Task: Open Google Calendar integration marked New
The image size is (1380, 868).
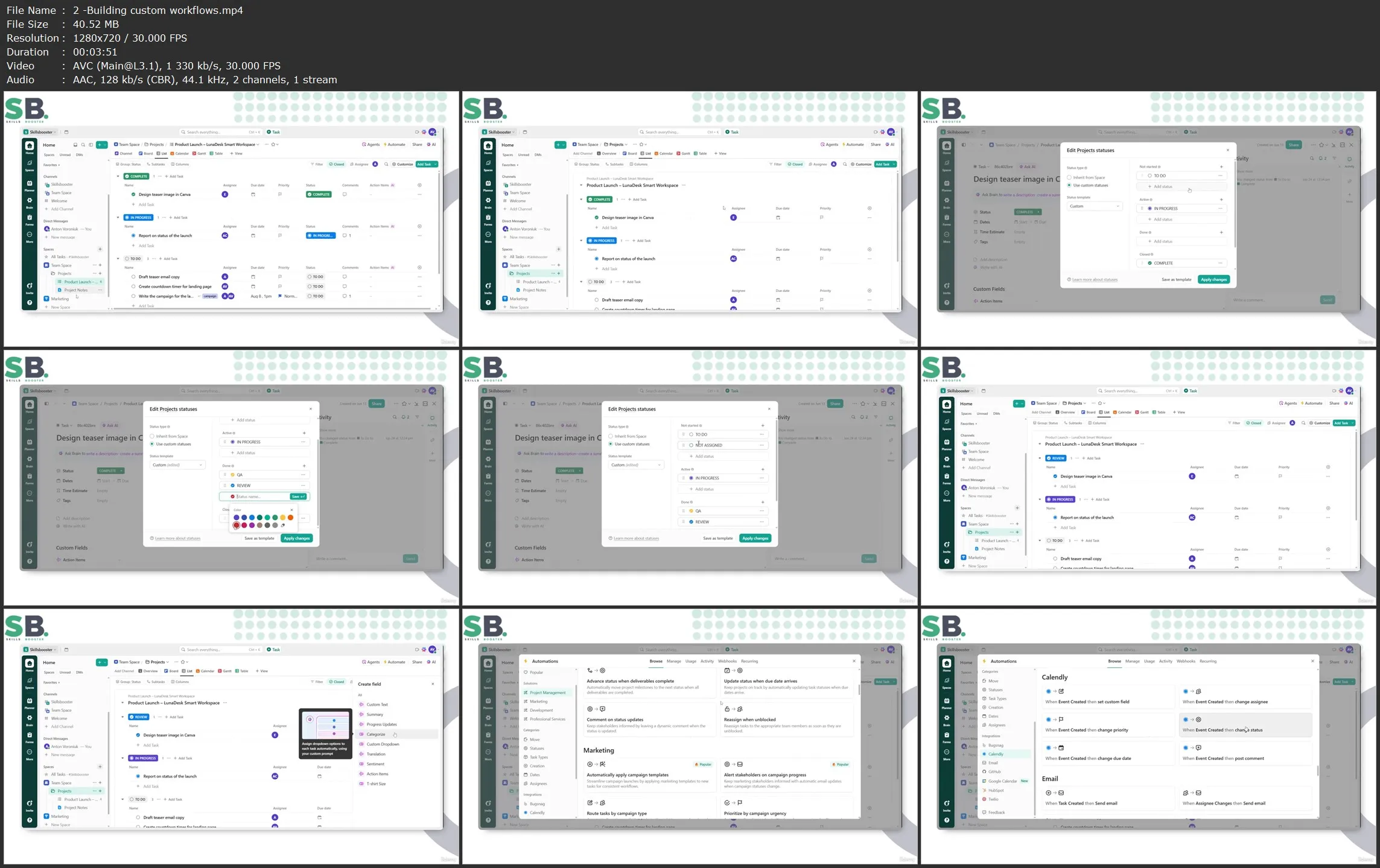Action: click(x=1005, y=781)
